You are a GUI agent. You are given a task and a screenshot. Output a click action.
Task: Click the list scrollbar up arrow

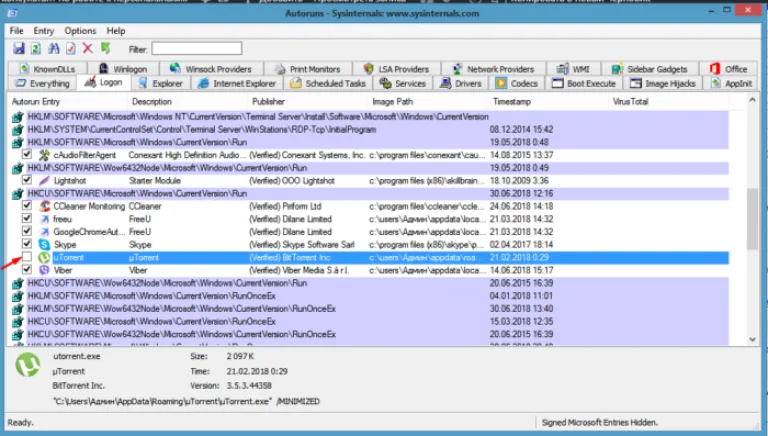click(x=752, y=100)
